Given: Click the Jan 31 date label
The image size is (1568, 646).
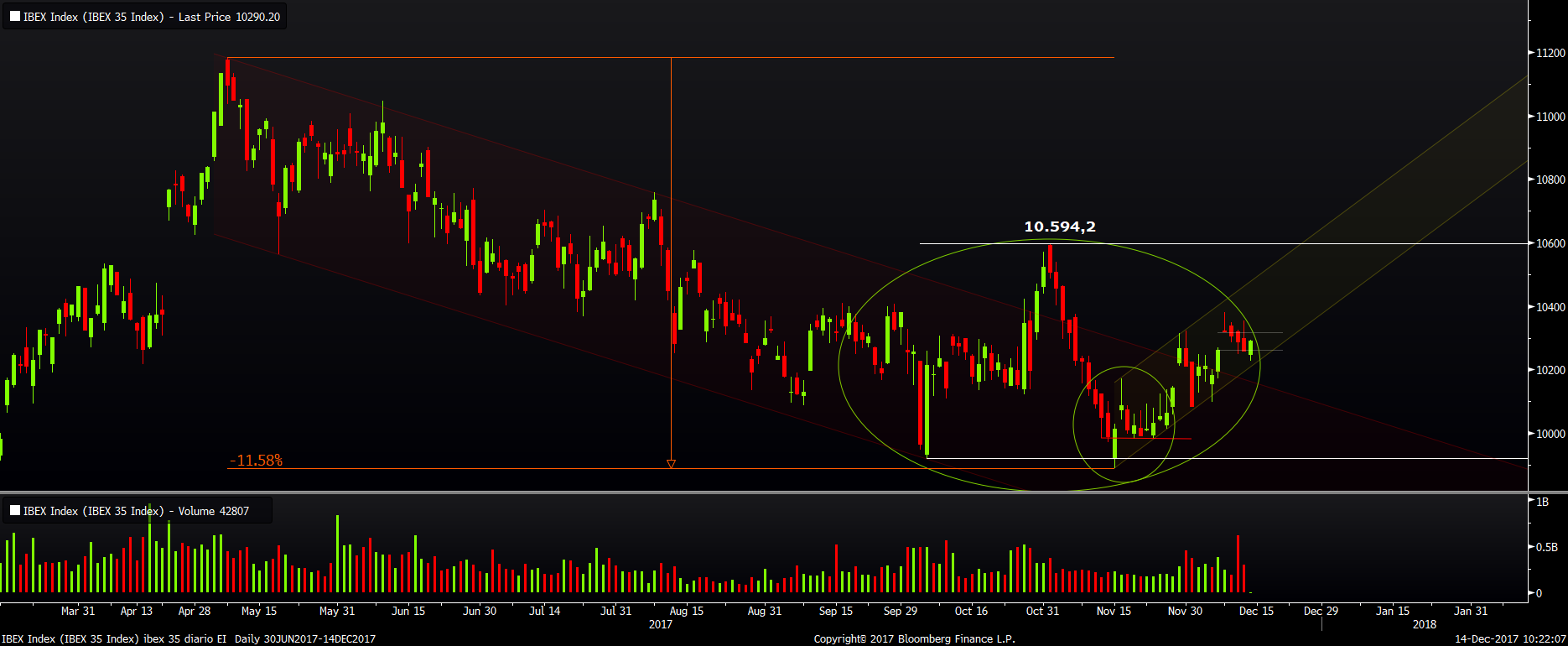Looking at the screenshot, I should coord(1471,611).
